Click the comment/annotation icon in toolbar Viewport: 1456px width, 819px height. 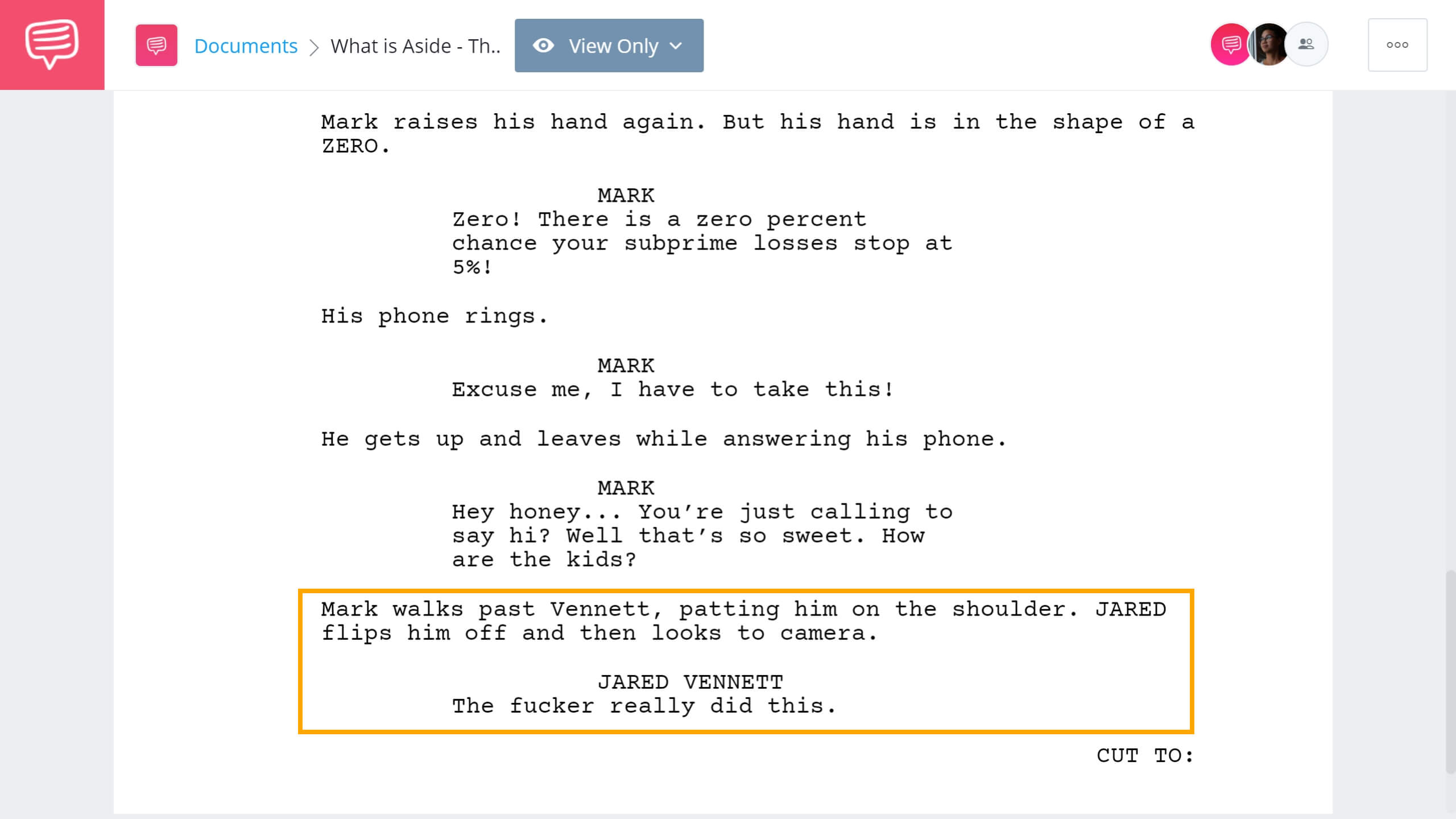[x=156, y=45]
